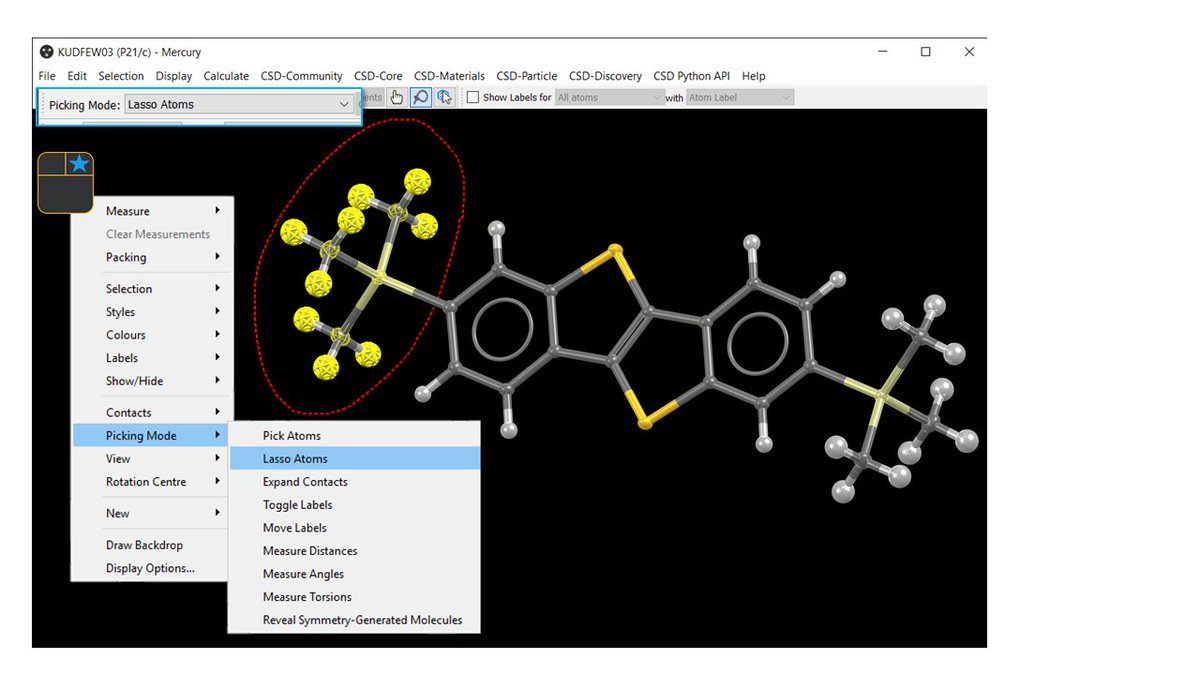The height and width of the screenshot is (675, 1200).
Task: Click the upper orange sulfur atom
Action: coord(614,249)
